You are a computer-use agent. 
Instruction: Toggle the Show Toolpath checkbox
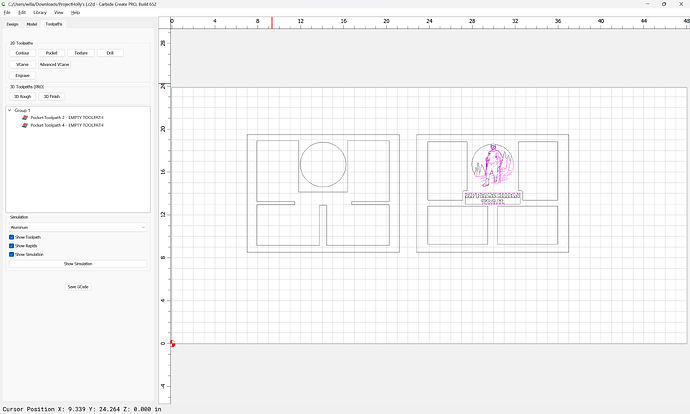11,237
